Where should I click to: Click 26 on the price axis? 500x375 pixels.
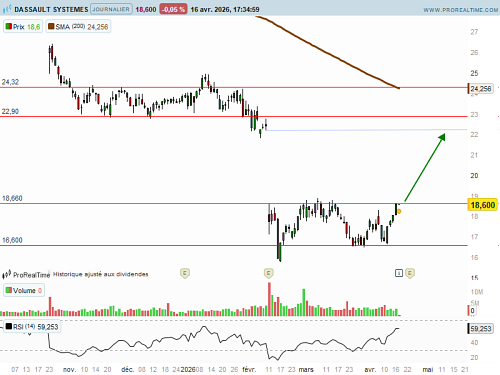click(x=474, y=53)
